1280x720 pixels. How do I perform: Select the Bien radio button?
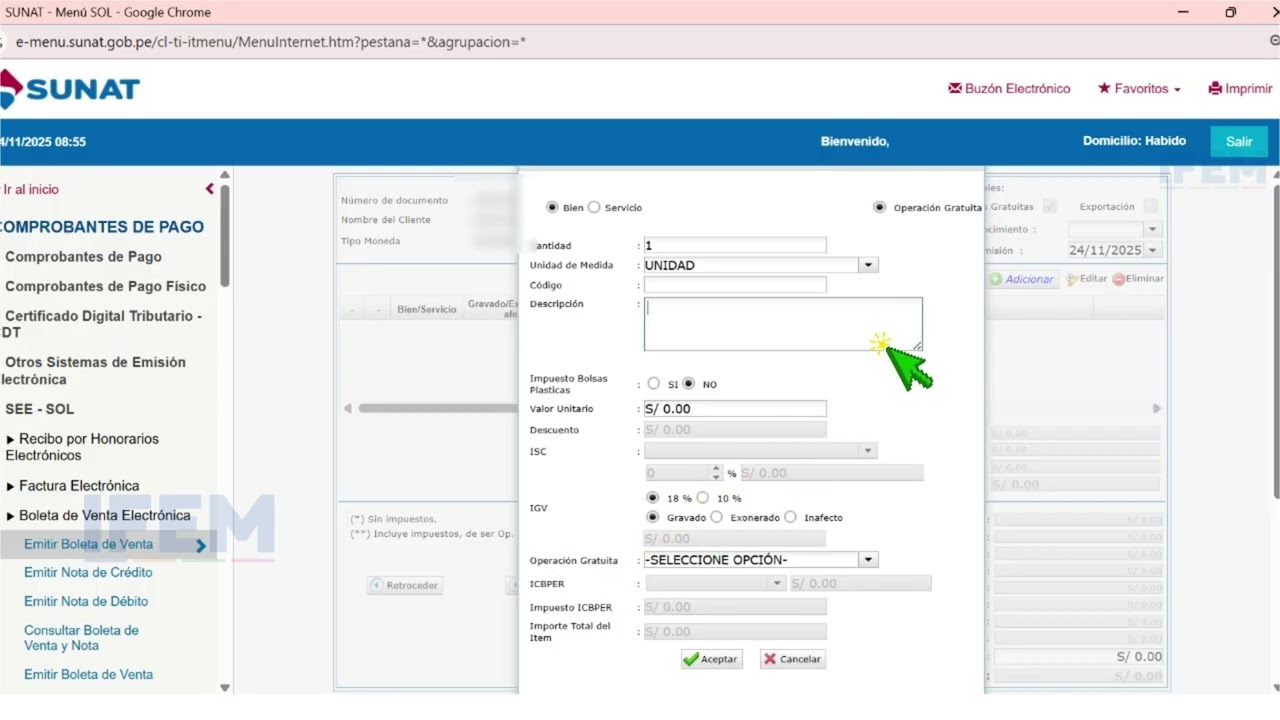[552, 207]
